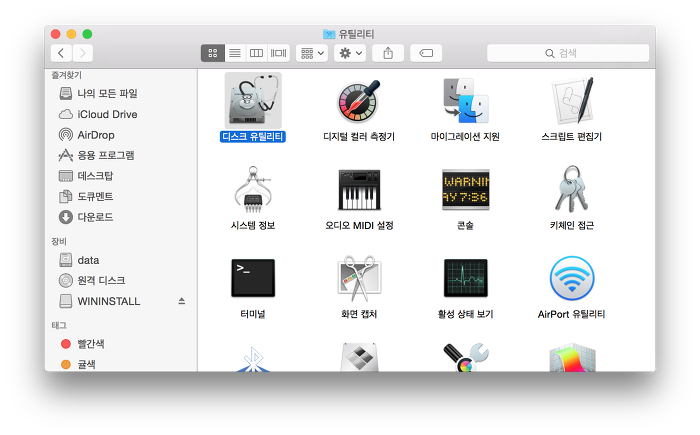Eject the WININSTALL volume
The width and height of the screenshot is (700, 435).
[182, 301]
